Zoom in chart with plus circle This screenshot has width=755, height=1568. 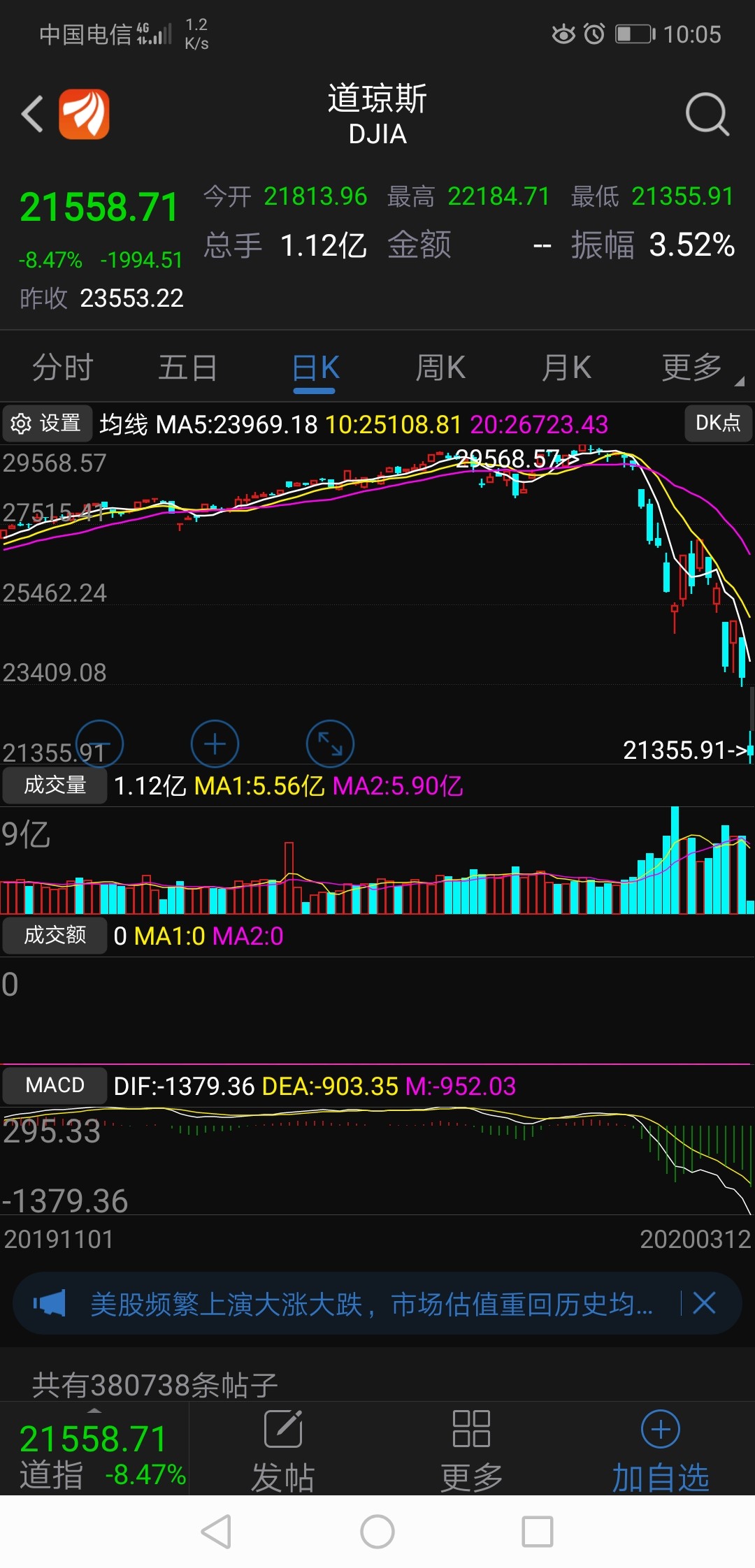[x=215, y=744]
